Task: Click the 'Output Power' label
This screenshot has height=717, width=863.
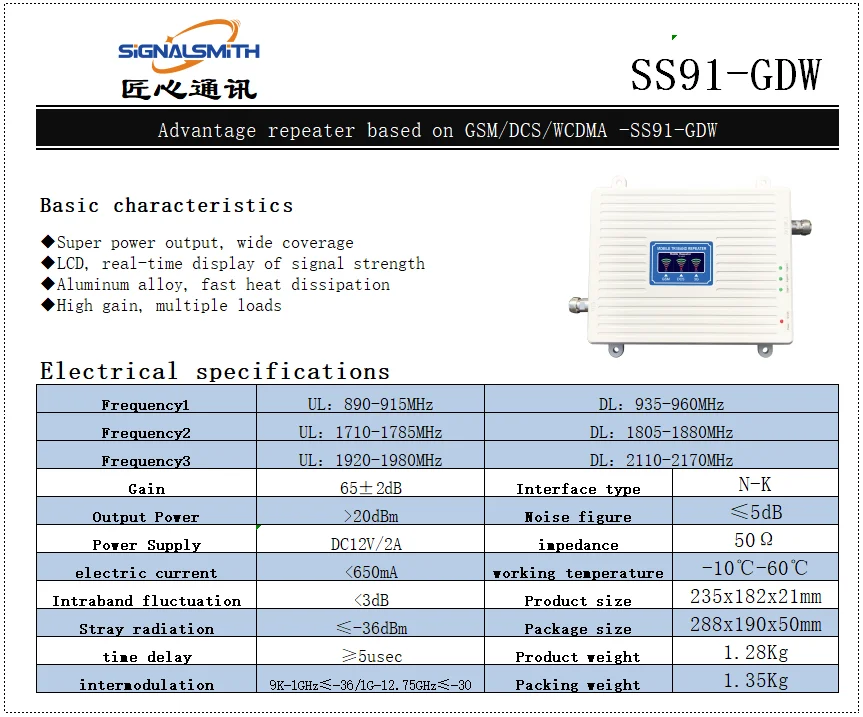Action: pyautogui.click(x=146, y=517)
